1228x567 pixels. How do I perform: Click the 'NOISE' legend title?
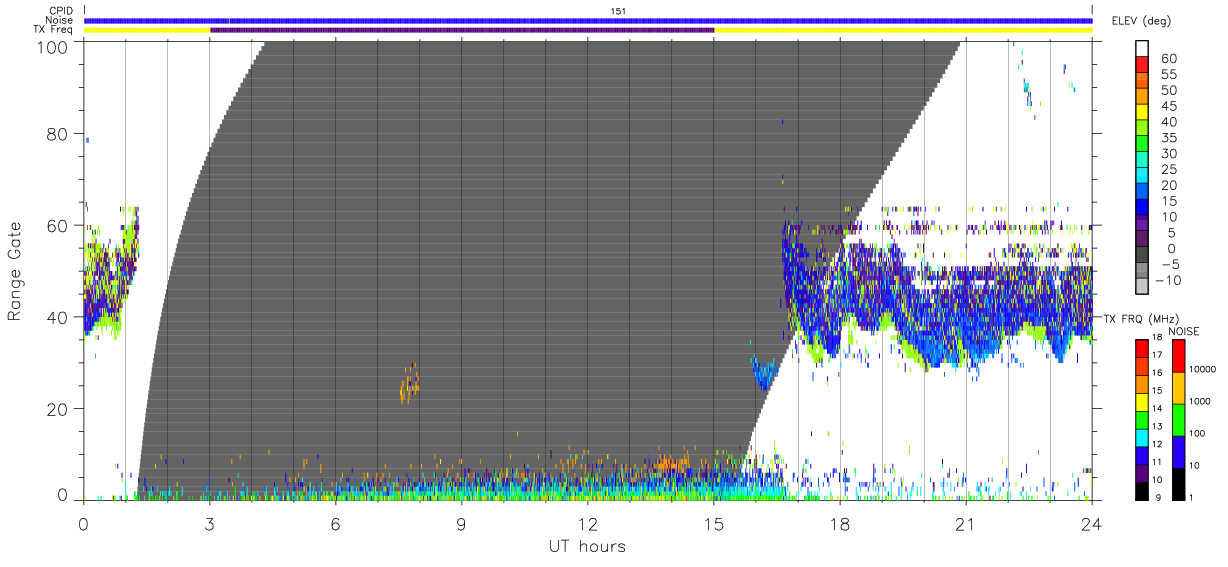pos(1184,332)
